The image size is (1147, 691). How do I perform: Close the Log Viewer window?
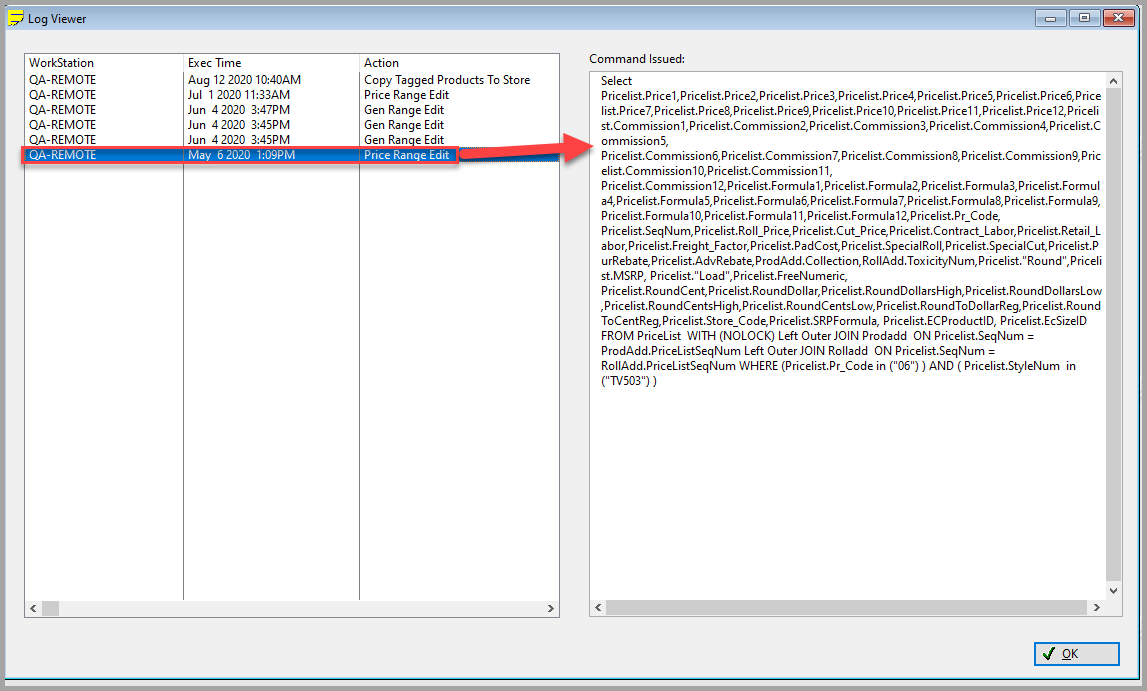(1118, 18)
